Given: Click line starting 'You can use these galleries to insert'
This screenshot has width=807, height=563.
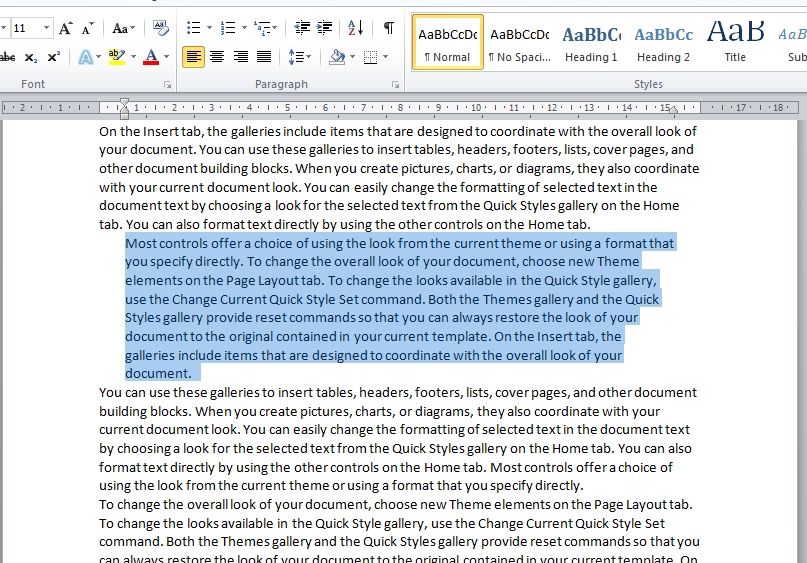Looking at the screenshot, I should 398,392.
